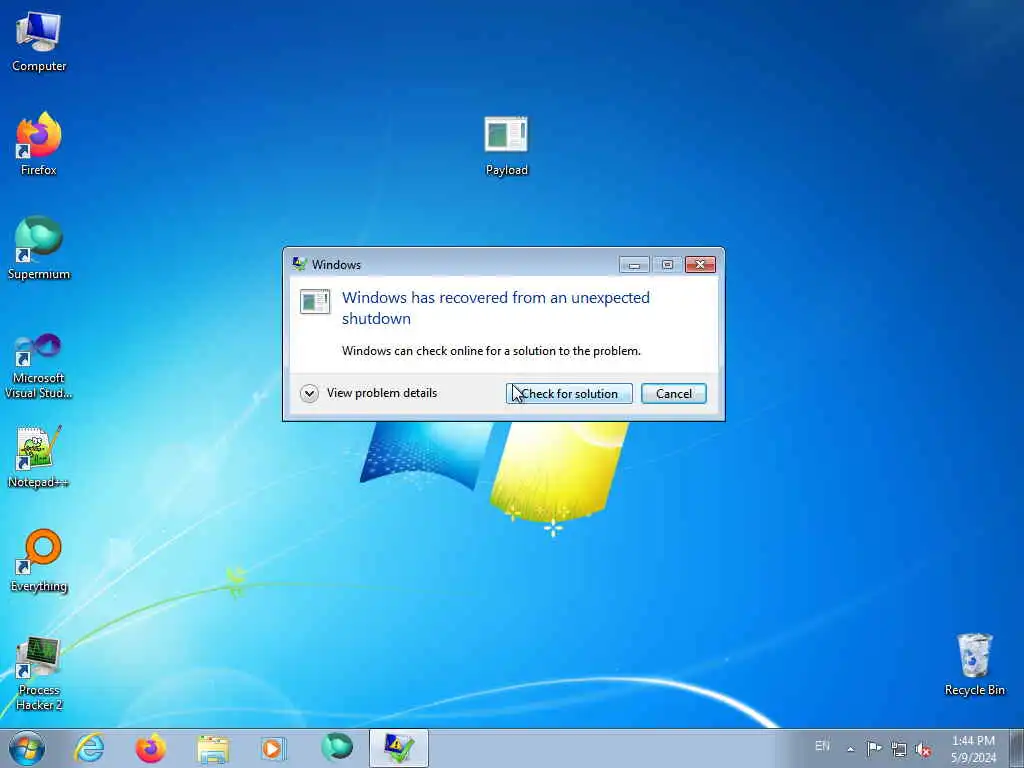The height and width of the screenshot is (768, 1024).
Task: Open the clock showing 1:44 PM
Action: pyautogui.click(x=973, y=749)
